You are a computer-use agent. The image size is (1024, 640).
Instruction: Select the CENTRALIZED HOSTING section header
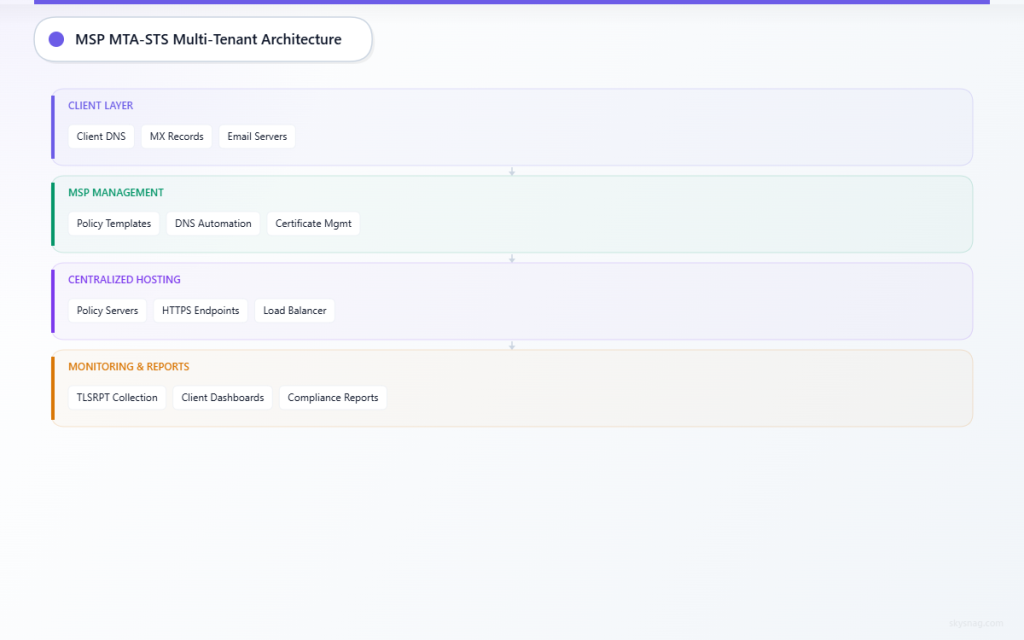point(124,279)
